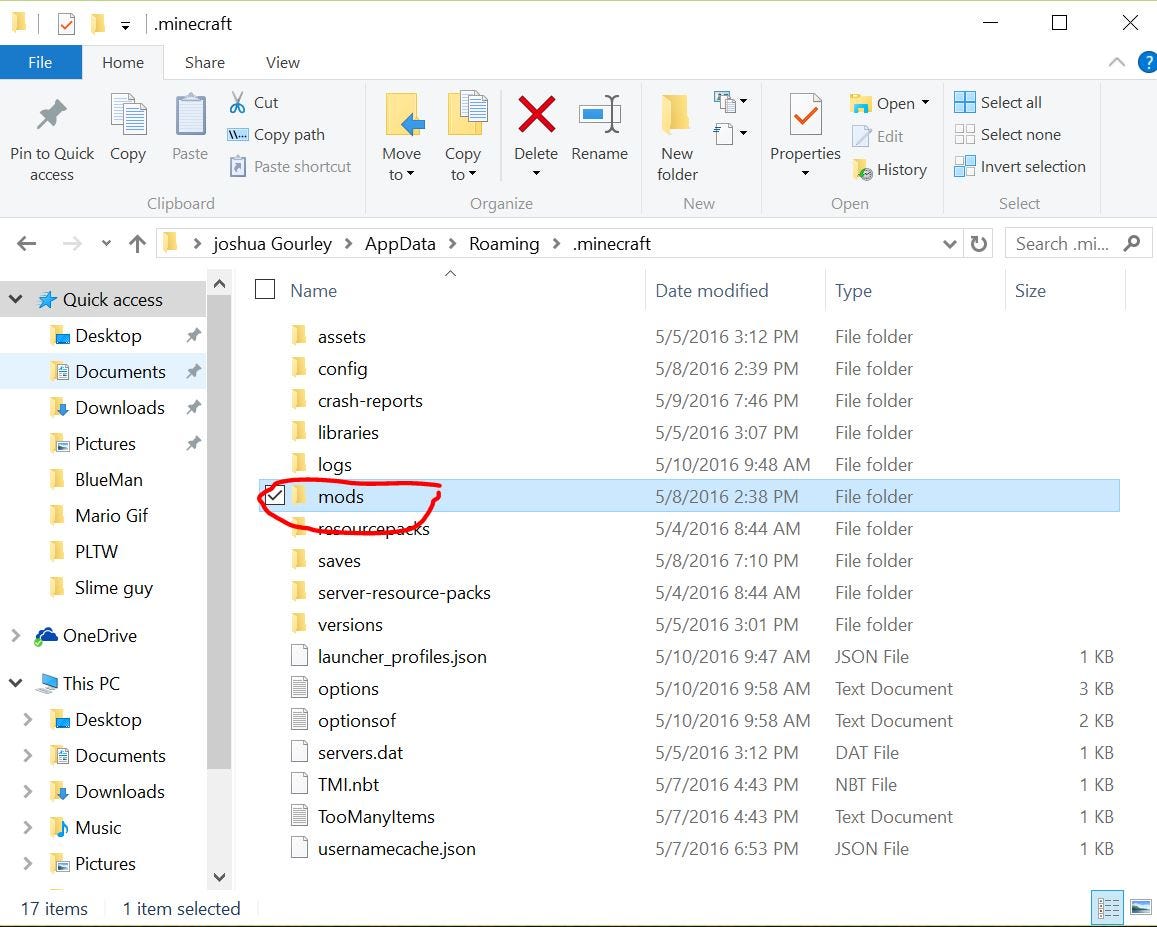Switch to Large icons view in status bar

pos(1140,908)
